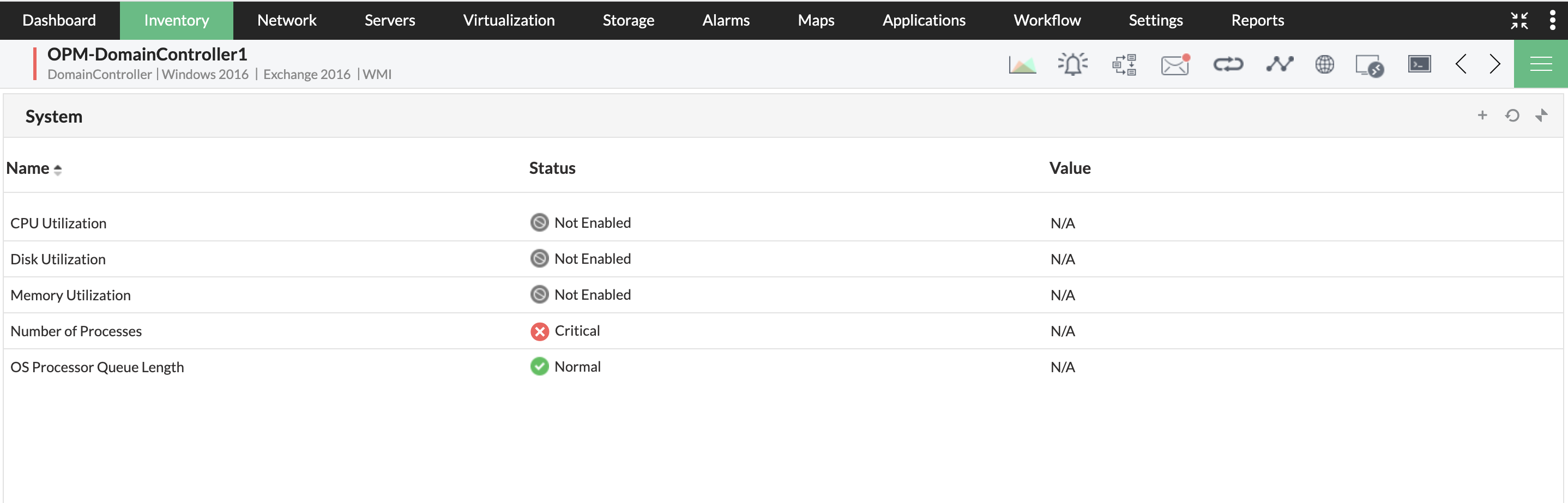Go to the previous device arrow
The image size is (1568, 503).
pos(1461,64)
